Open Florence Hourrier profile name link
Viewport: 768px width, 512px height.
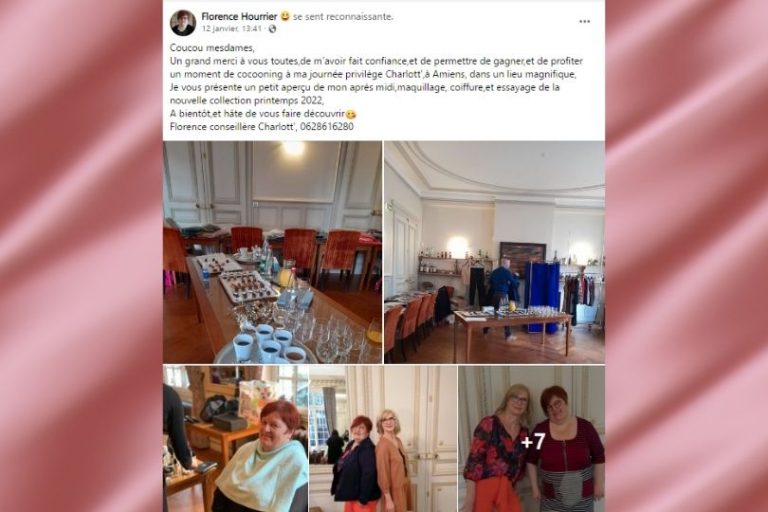(239, 16)
